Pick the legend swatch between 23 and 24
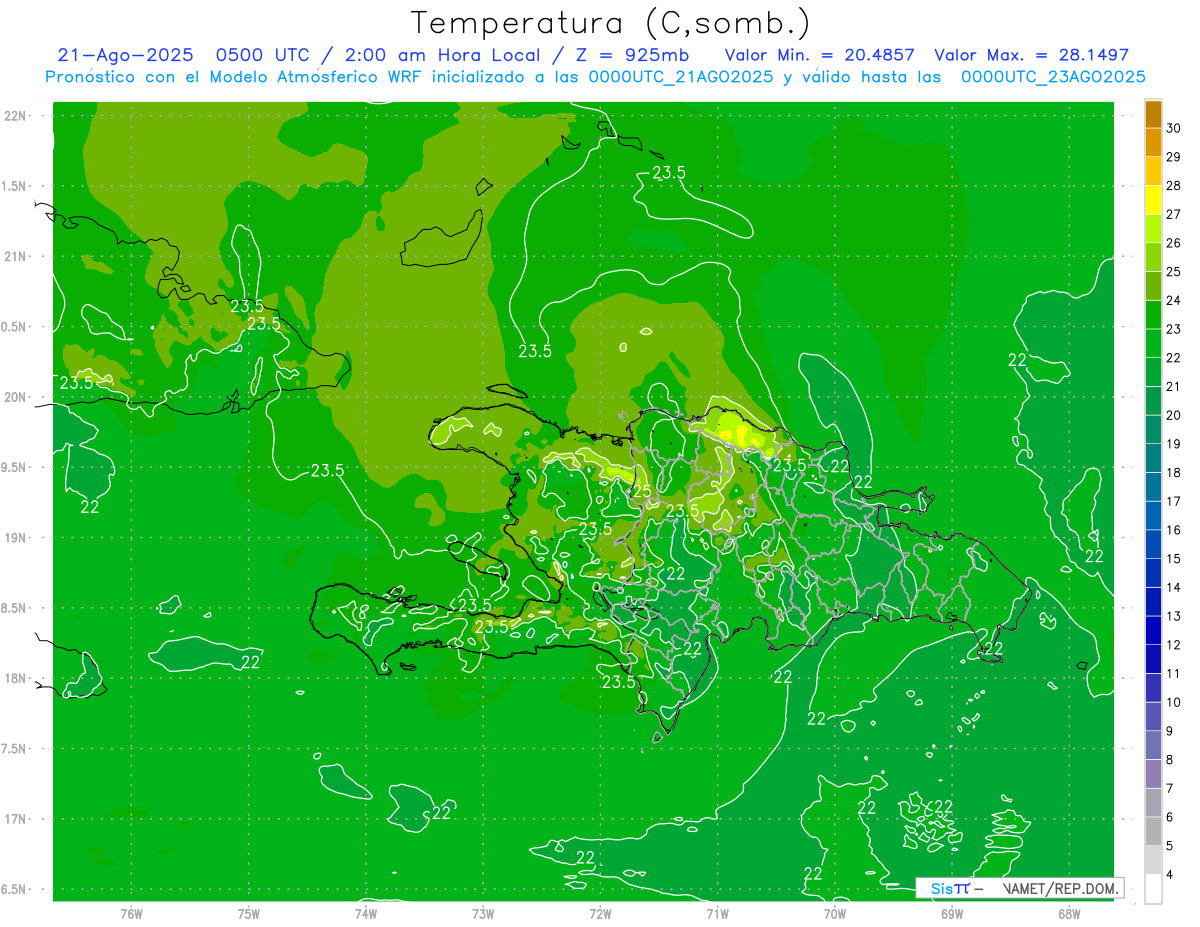 click(x=1153, y=315)
